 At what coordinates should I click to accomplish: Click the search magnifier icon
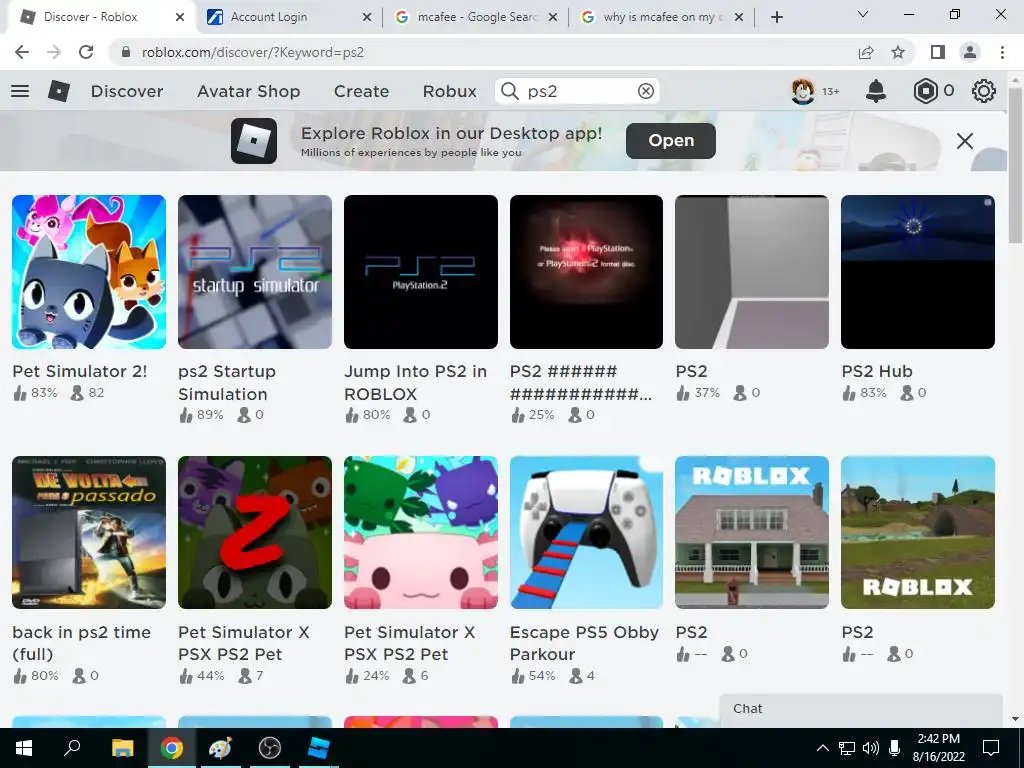point(509,91)
